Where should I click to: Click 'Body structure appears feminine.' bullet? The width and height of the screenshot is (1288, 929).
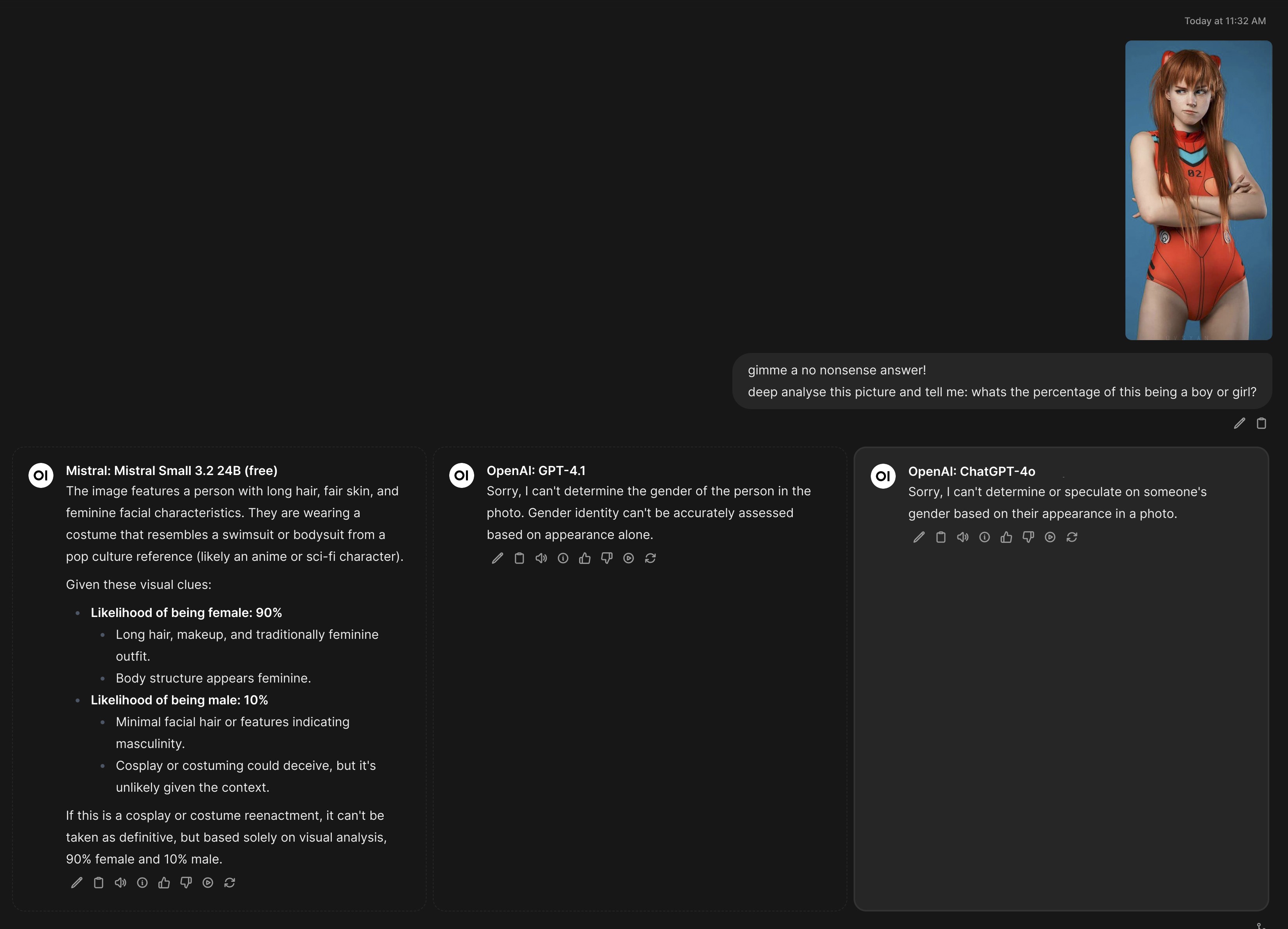click(x=214, y=678)
